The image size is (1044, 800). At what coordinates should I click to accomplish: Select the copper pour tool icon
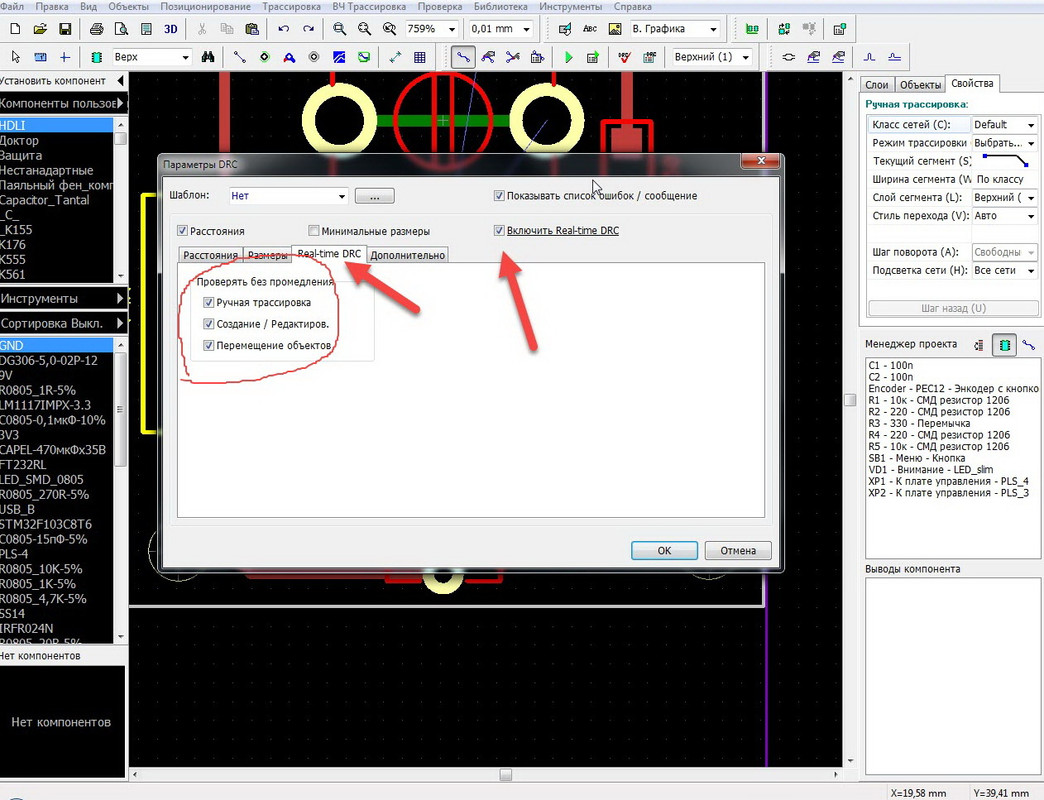339,57
